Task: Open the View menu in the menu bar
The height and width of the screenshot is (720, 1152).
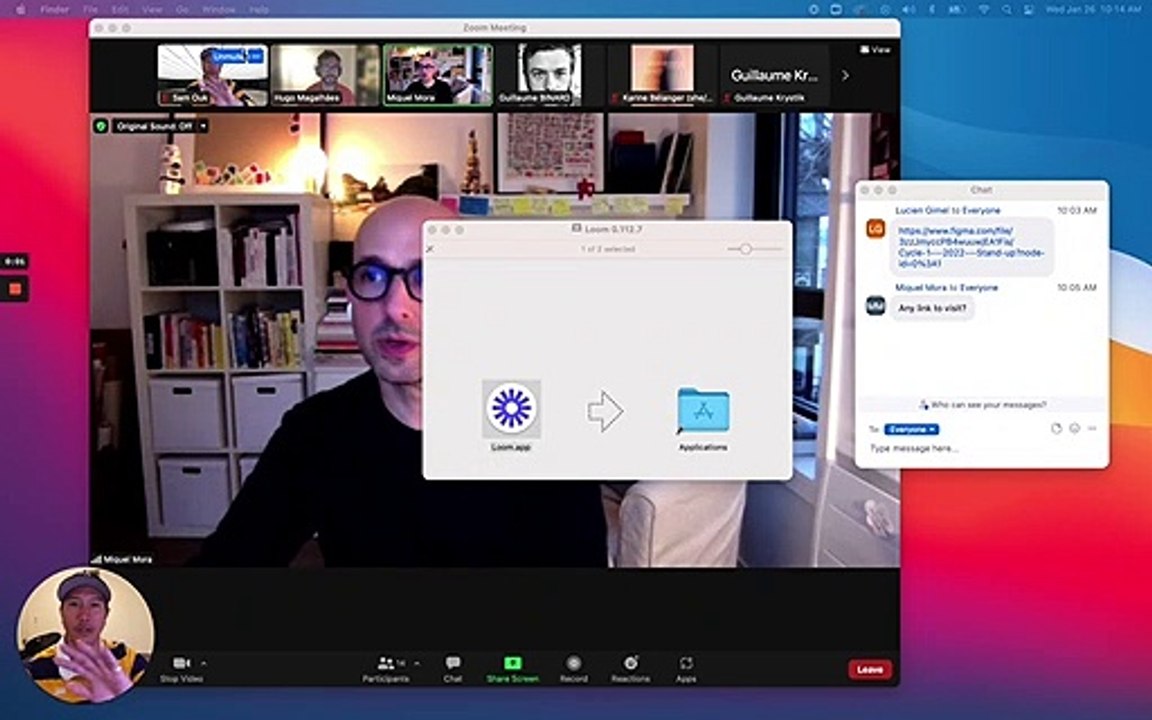Action: coord(152,10)
